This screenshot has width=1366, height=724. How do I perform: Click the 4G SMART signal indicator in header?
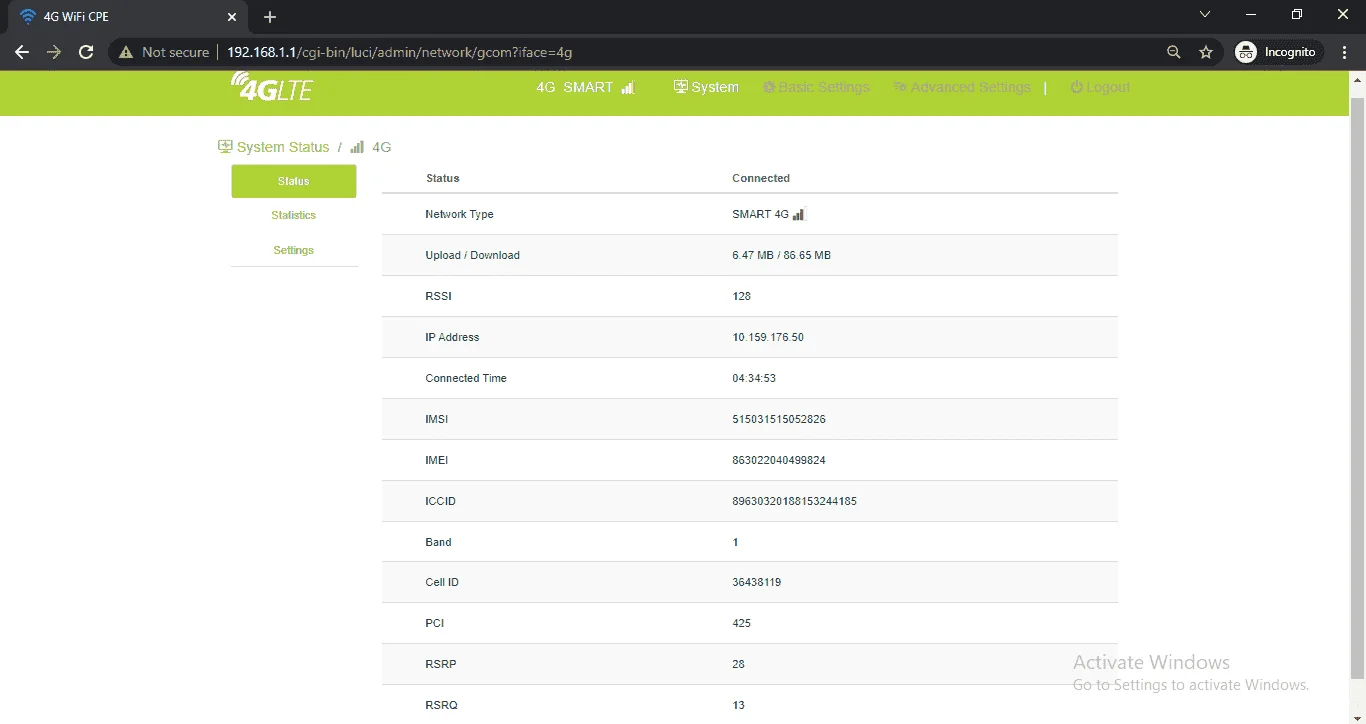585,87
